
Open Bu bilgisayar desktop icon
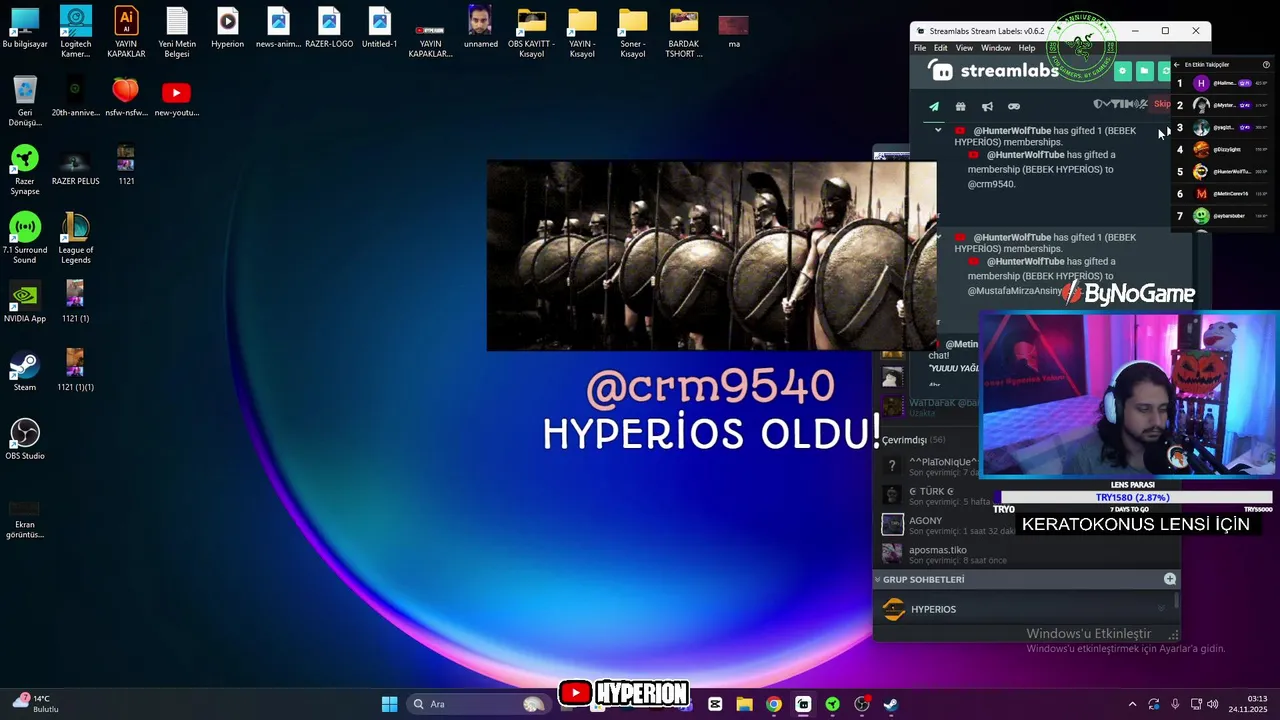point(25,28)
